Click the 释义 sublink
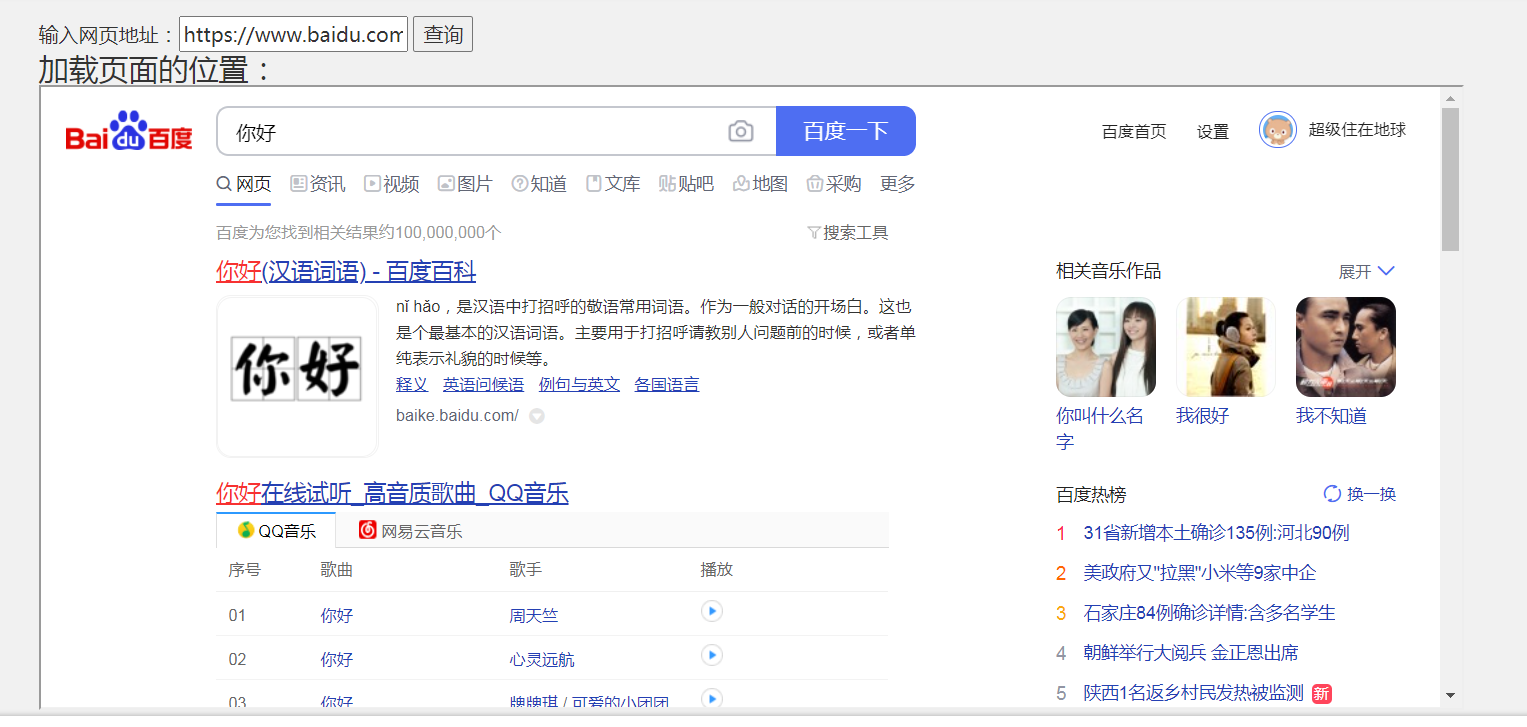Image resolution: width=1527 pixels, height=727 pixels. 412,384
